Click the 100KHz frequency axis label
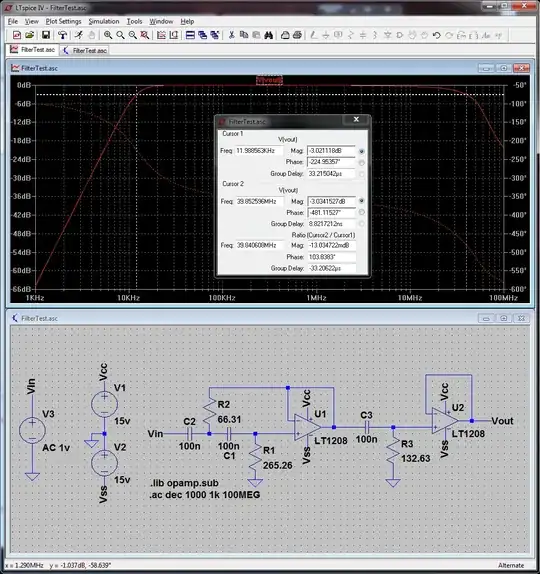 [x=222, y=298]
